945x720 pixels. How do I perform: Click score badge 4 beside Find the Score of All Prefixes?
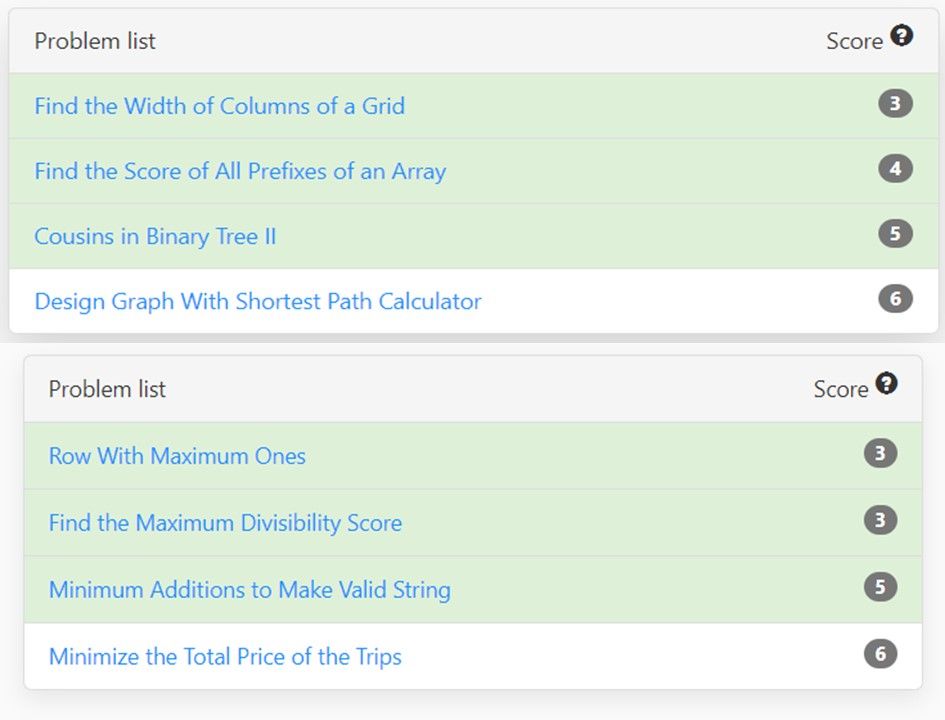pyautogui.click(x=895, y=169)
